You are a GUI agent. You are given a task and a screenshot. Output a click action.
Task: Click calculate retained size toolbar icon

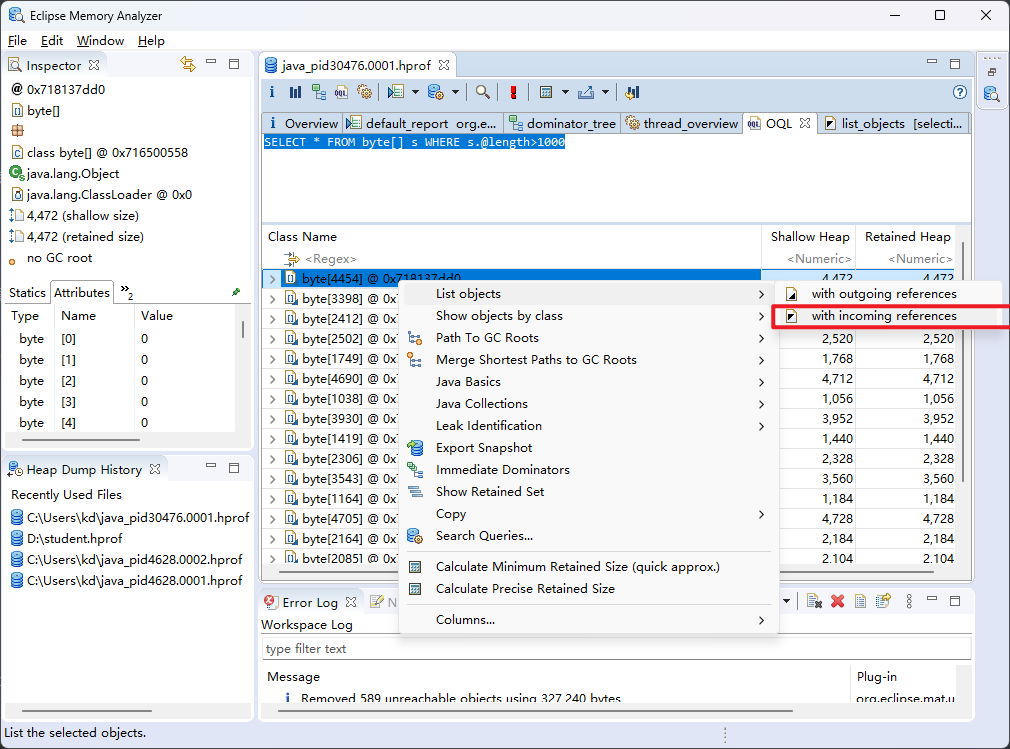pos(546,92)
